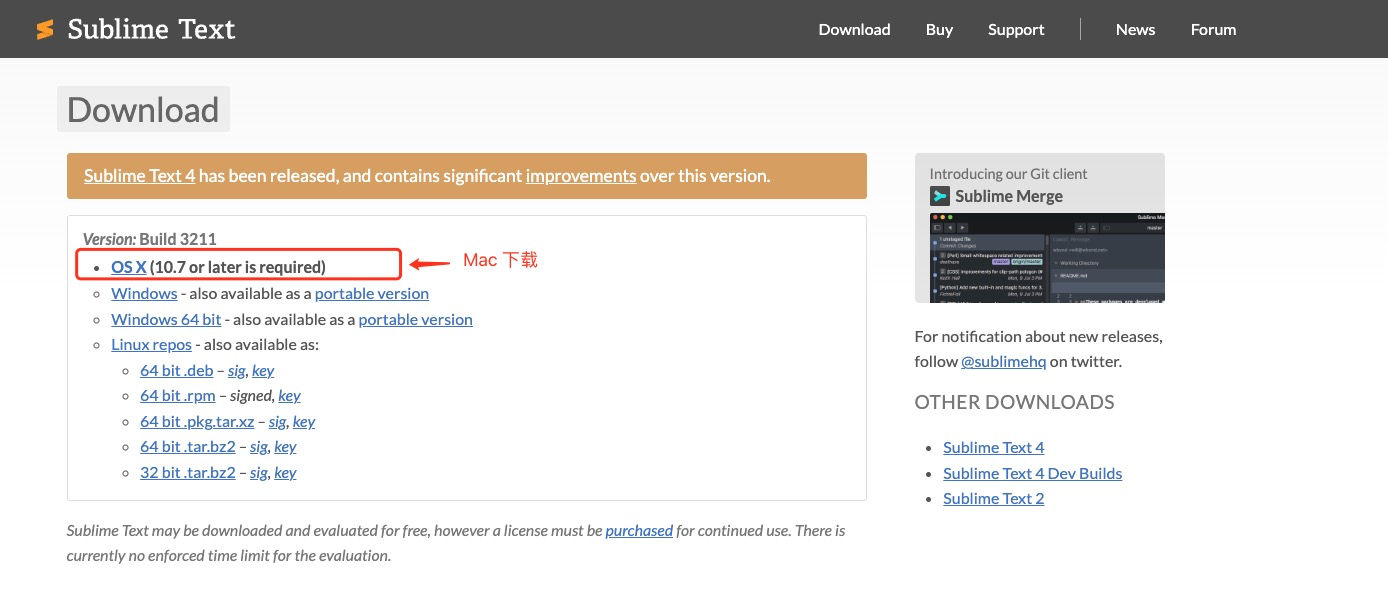Click the Sublime Text header title
This screenshot has width=1388, height=594.
click(151, 29)
